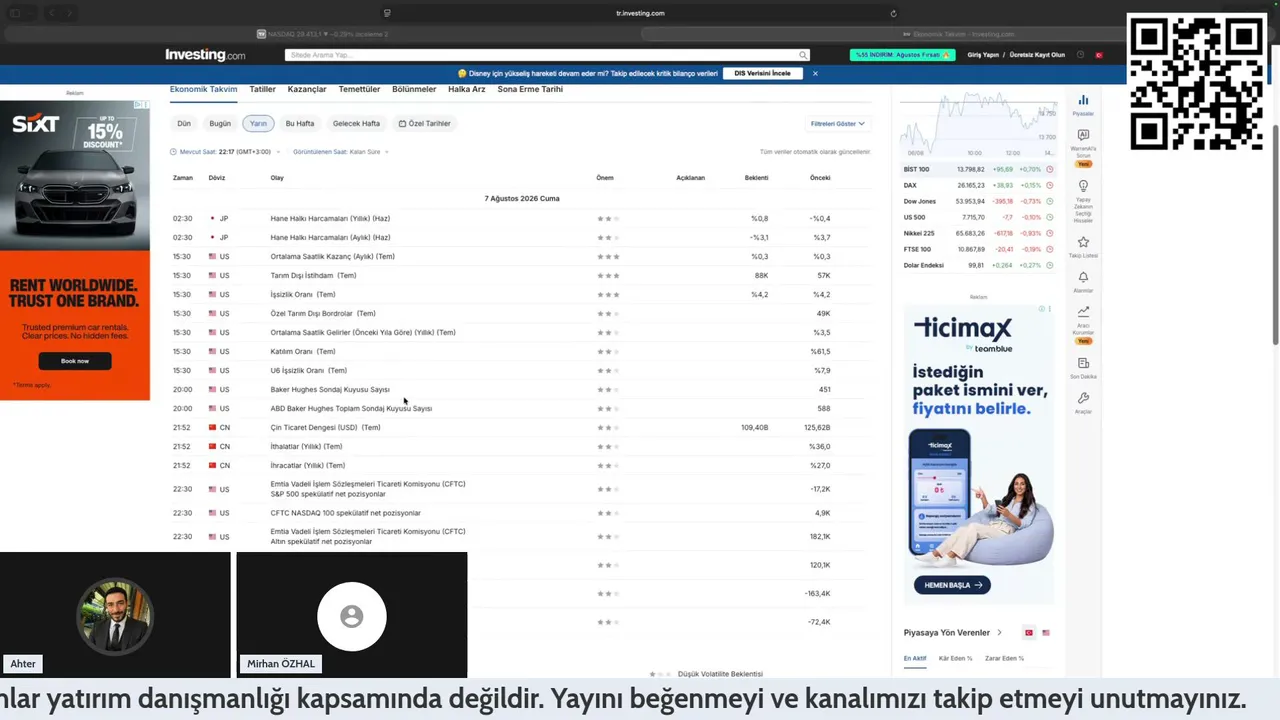The height and width of the screenshot is (720, 1280).
Task: Switch to the Halka Arz tab
Action: coord(467,89)
